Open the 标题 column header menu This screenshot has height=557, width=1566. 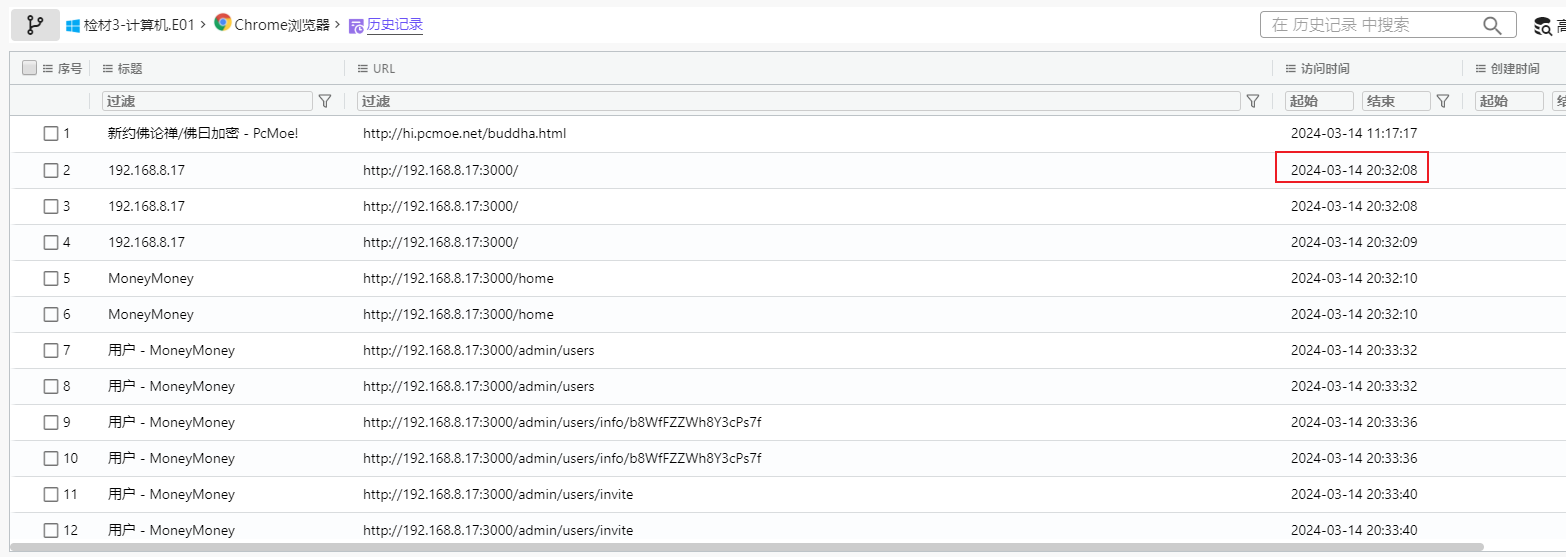point(108,68)
